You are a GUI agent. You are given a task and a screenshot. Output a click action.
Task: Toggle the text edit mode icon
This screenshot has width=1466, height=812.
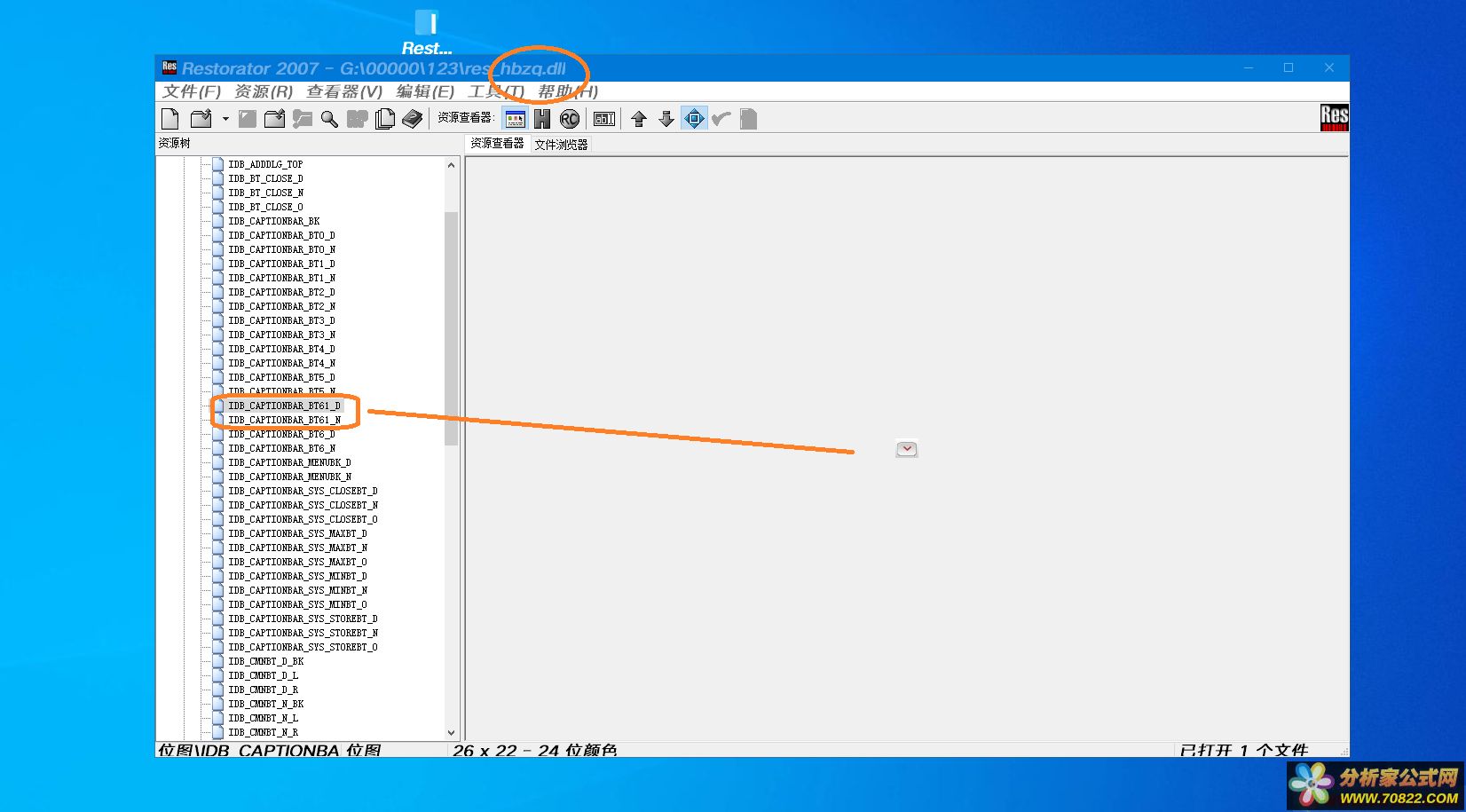click(604, 119)
